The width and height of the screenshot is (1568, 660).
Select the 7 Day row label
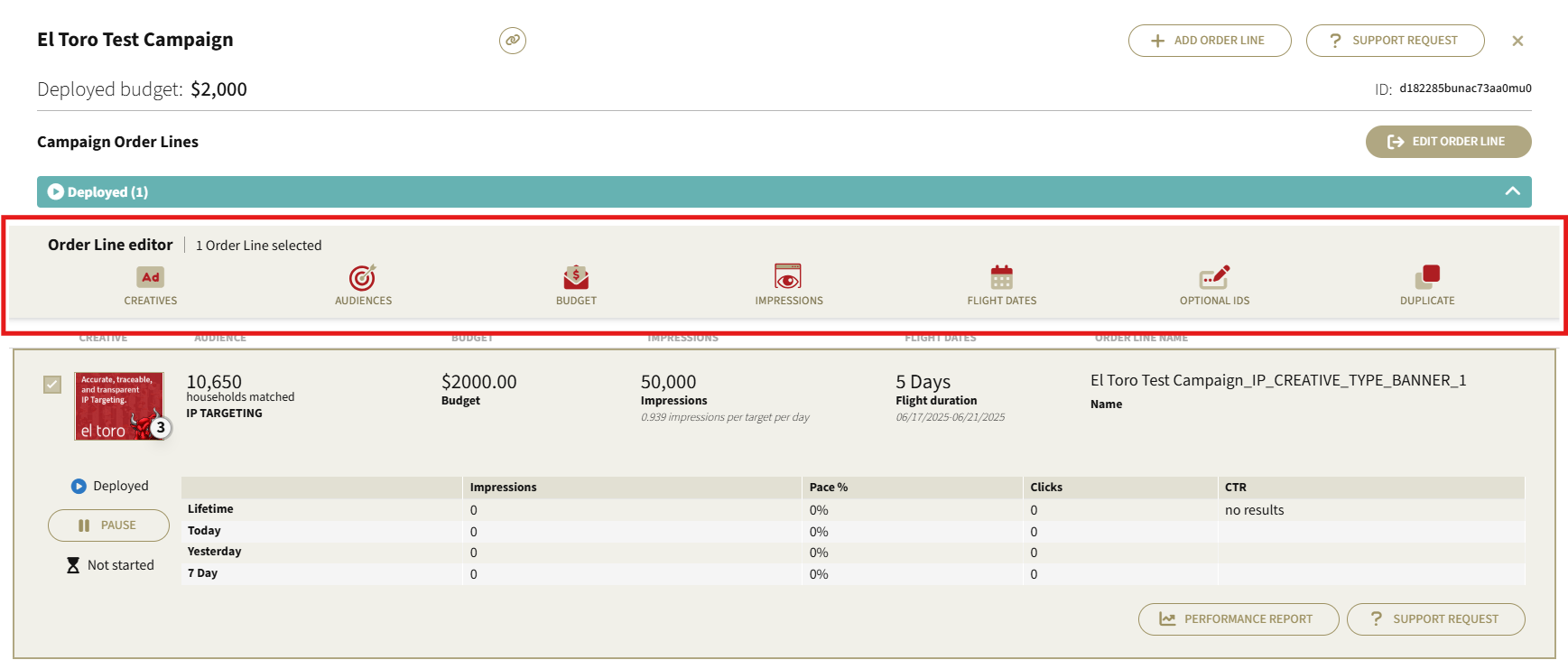202,573
